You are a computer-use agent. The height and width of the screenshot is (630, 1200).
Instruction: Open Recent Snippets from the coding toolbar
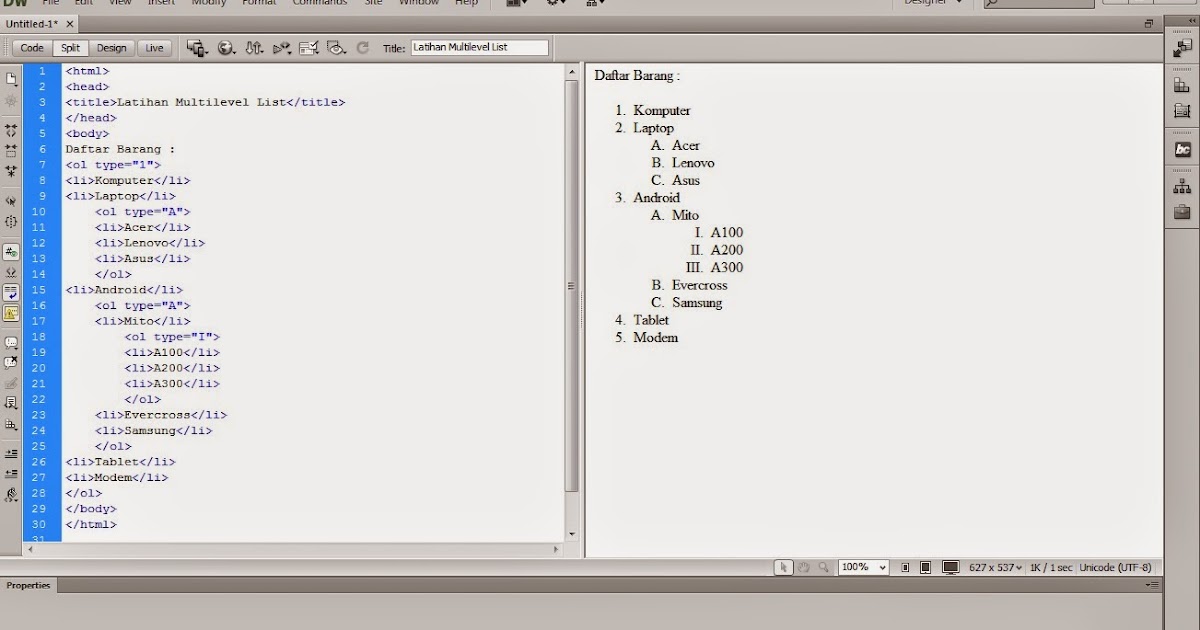(x=11, y=403)
